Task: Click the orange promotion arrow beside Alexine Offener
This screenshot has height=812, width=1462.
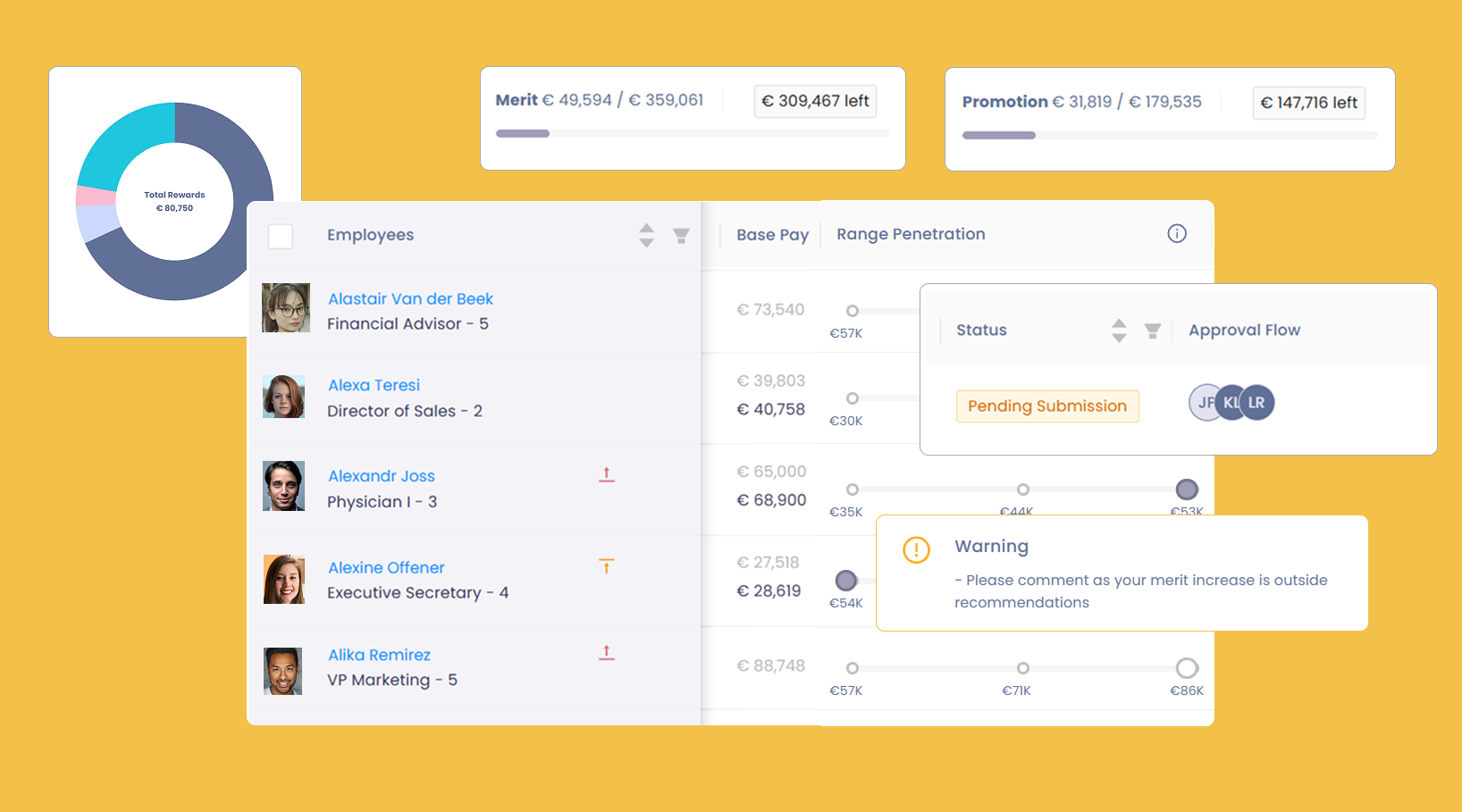Action: [607, 565]
